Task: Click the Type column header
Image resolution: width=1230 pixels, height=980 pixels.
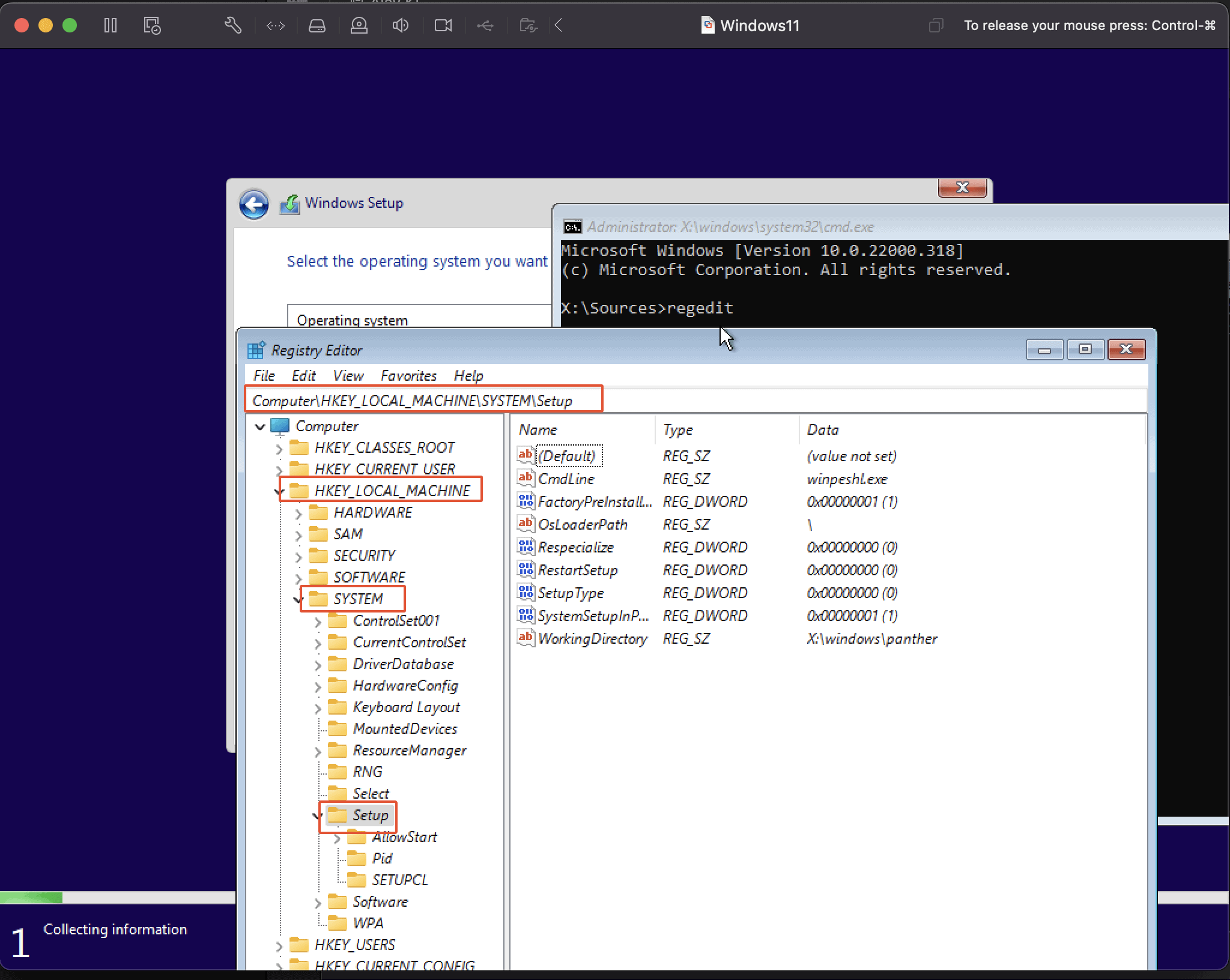Action: tap(727, 430)
